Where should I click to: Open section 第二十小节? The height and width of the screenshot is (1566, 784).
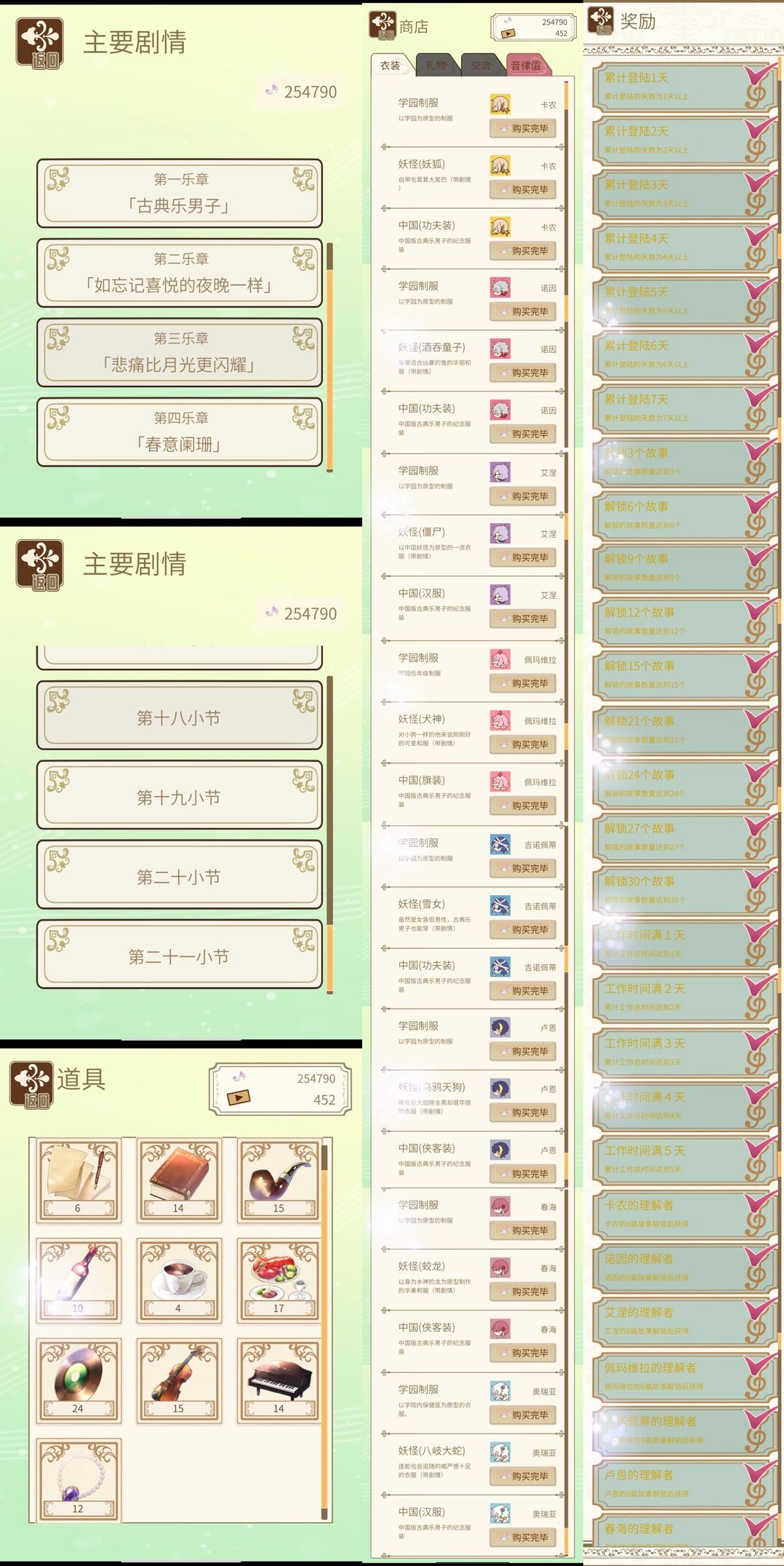point(180,877)
